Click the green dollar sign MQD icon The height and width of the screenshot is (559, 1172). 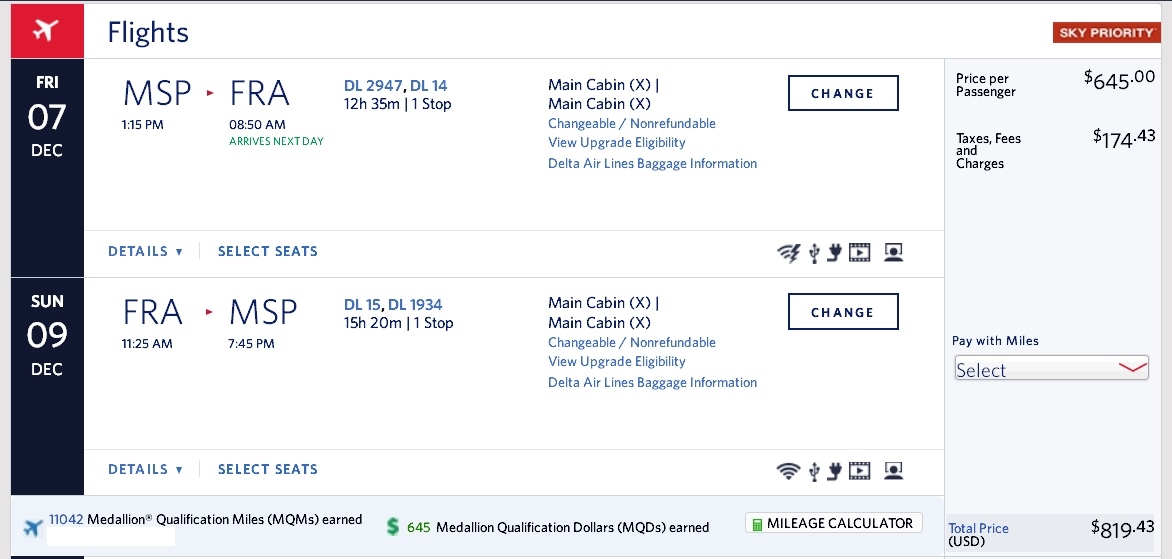393,527
